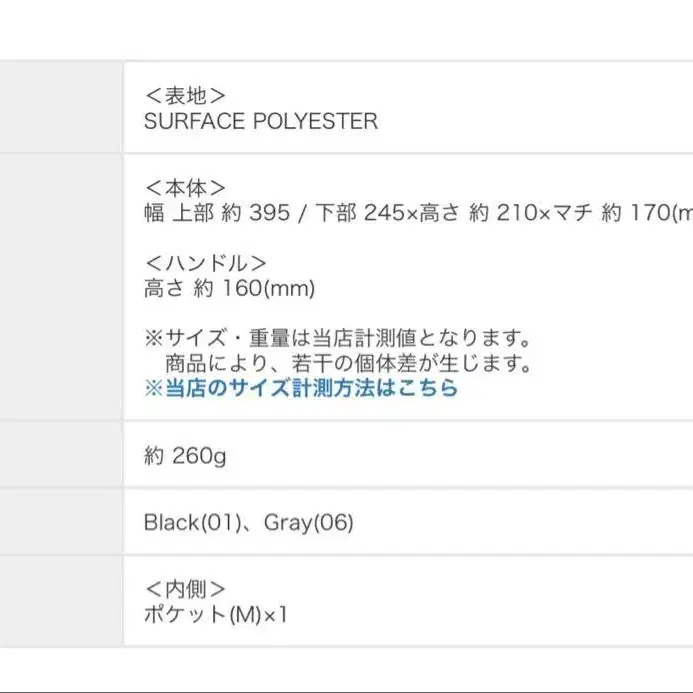This screenshot has width=693, height=693.
Task: Click the gray header cell beside the 本体 size row
Action: pos(61,287)
